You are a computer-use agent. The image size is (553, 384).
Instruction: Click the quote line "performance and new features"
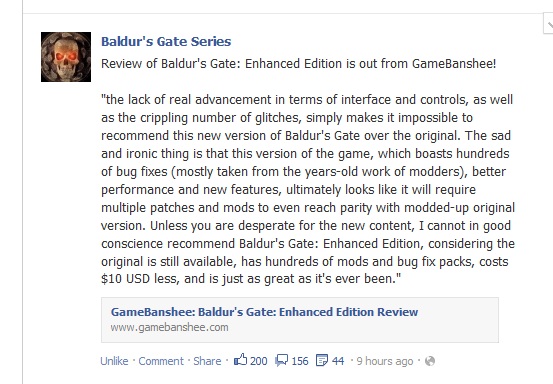288,190
